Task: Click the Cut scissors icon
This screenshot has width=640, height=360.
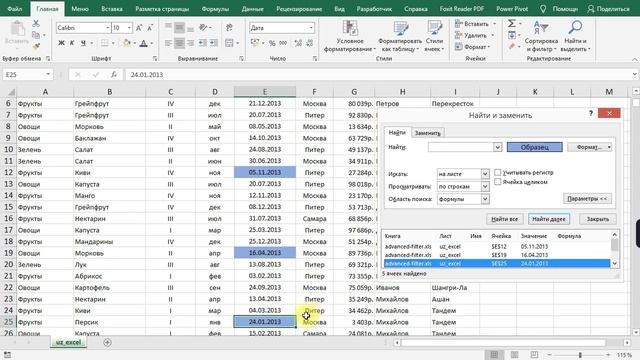Action: (x=36, y=24)
